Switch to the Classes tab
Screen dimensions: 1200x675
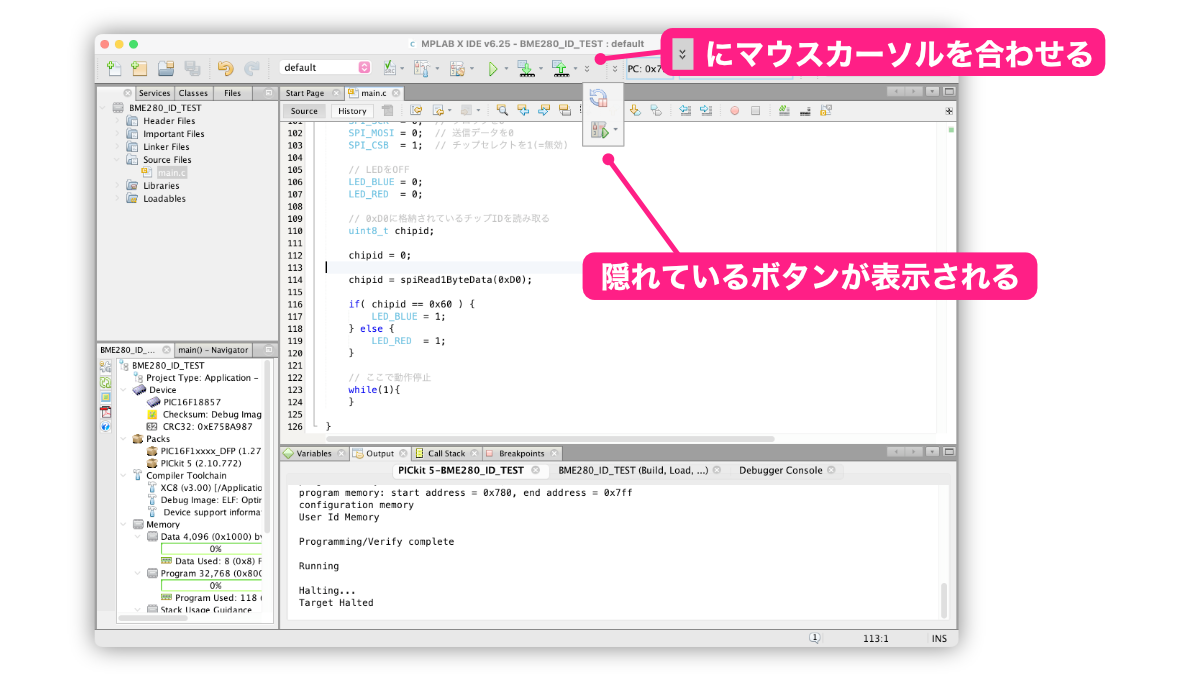[x=193, y=93]
